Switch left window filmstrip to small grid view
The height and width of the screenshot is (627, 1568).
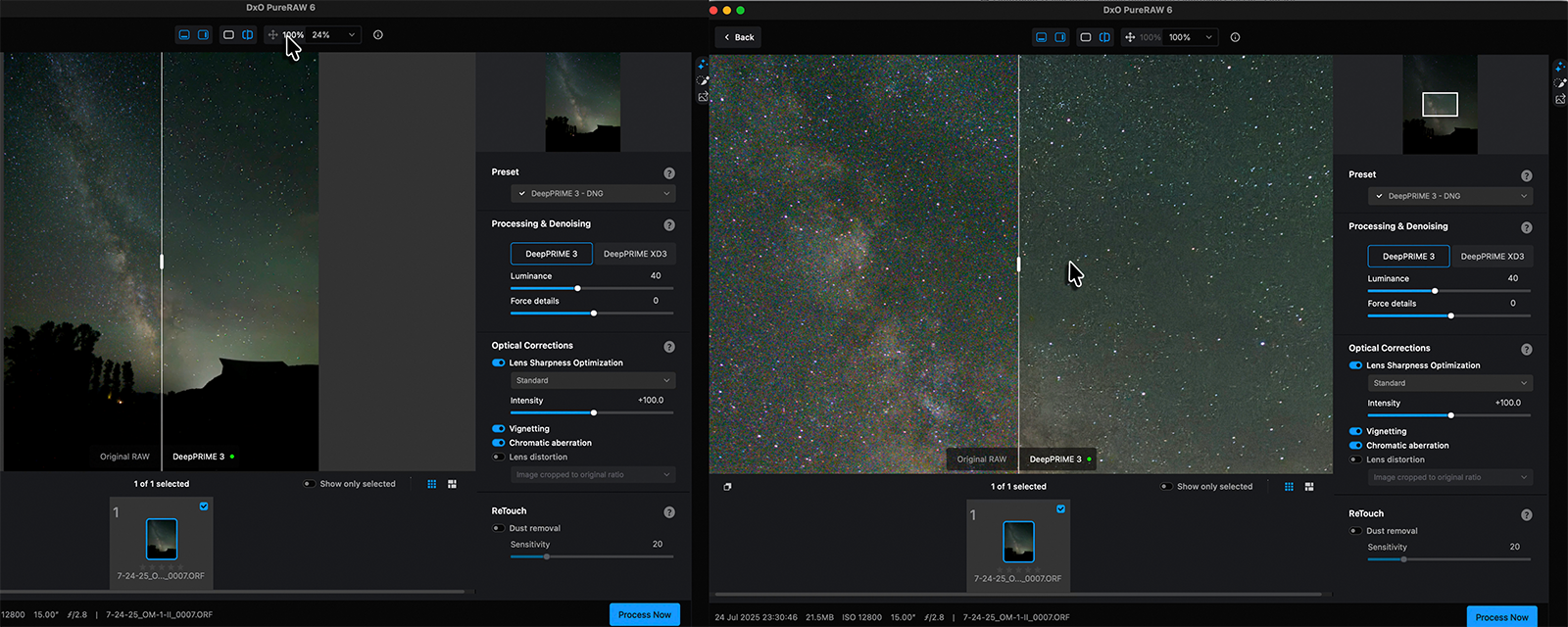click(x=431, y=484)
